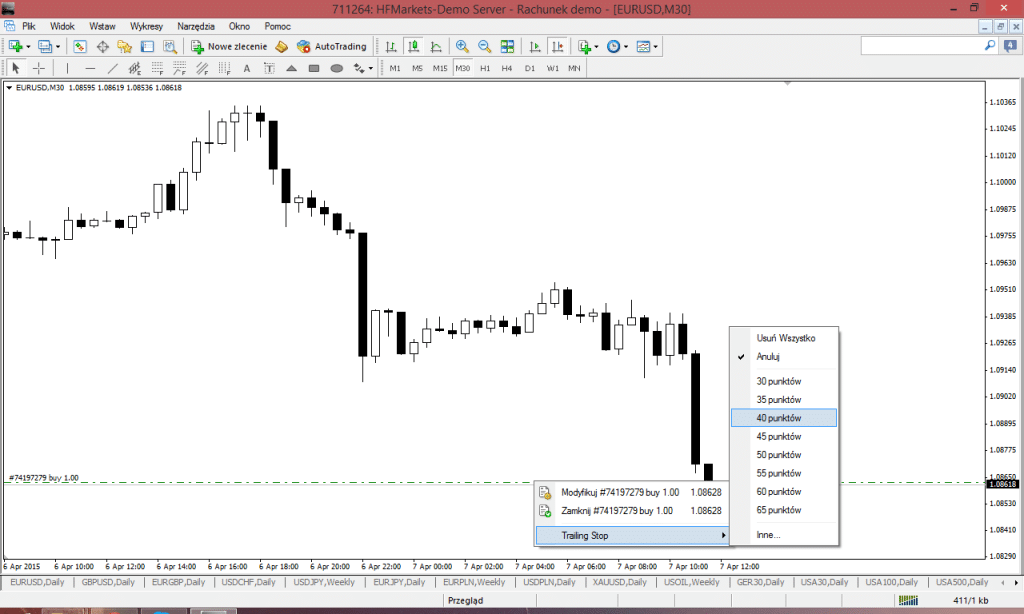The height and width of the screenshot is (614, 1024).
Task: Zoom in on the chart
Action: pos(464,46)
